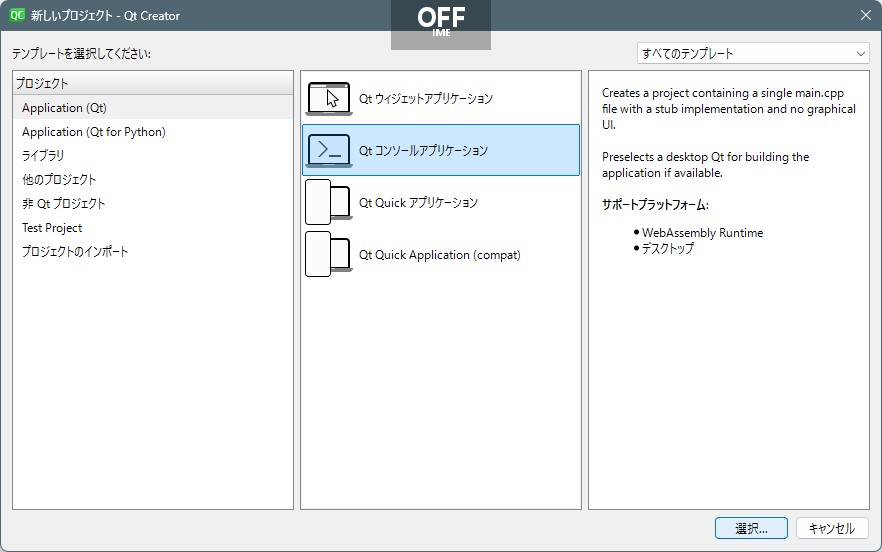This screenshot has width=882, height=552.
Task: Pick the Qt Quick Application (compat) icon
Action: click(329, 254)
